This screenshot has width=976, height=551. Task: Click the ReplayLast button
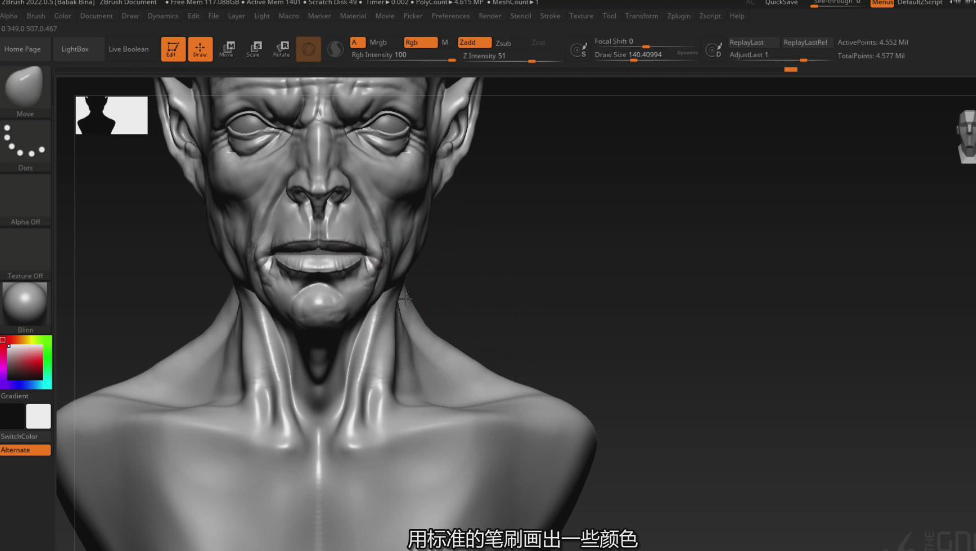click(x=752, y=43)
